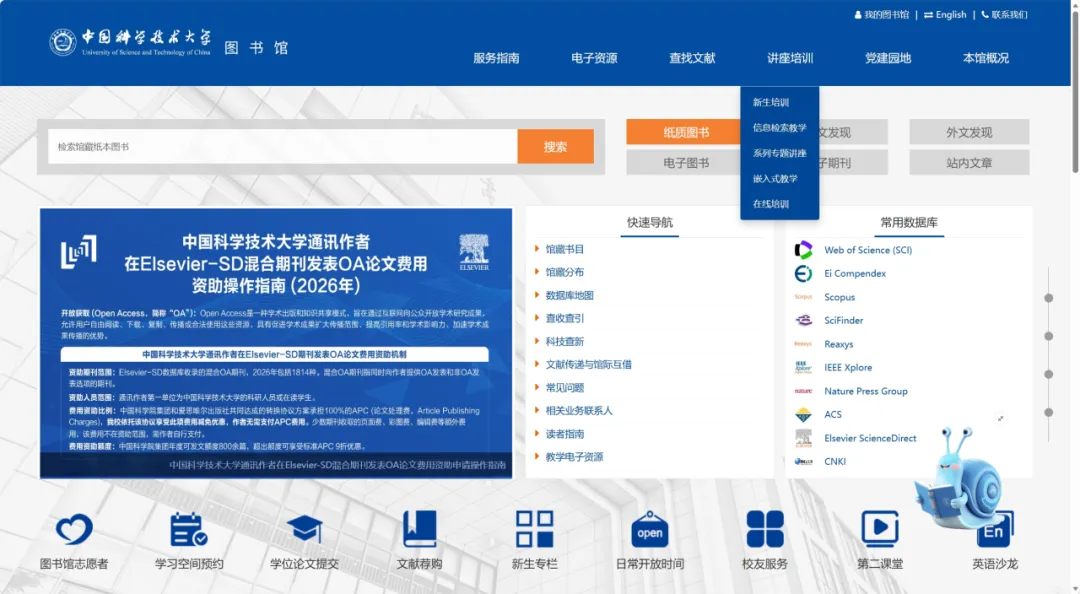1080x594 pixels.
Task: Click the Ei Compendex logo icon
Action: (803, 274)
